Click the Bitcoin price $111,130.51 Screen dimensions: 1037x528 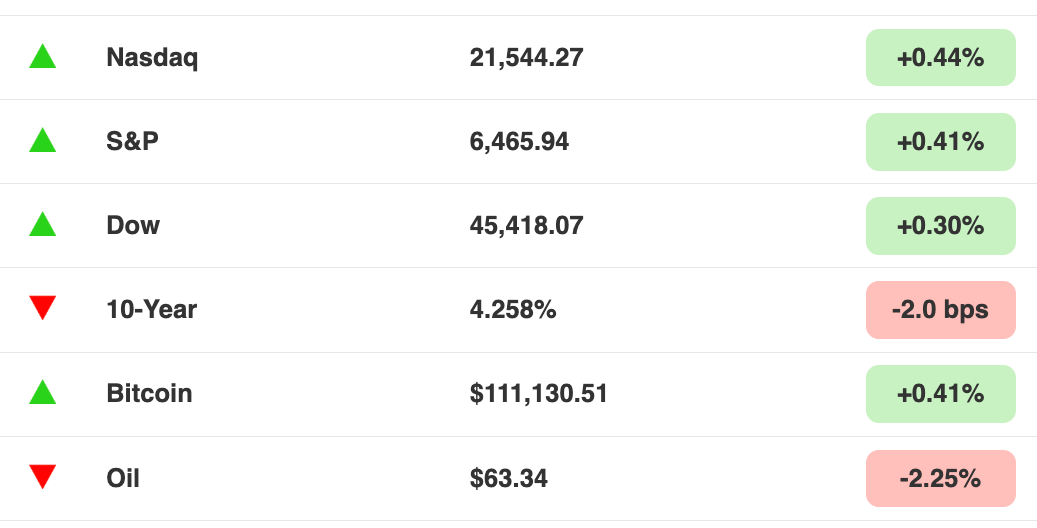point(538,394)
